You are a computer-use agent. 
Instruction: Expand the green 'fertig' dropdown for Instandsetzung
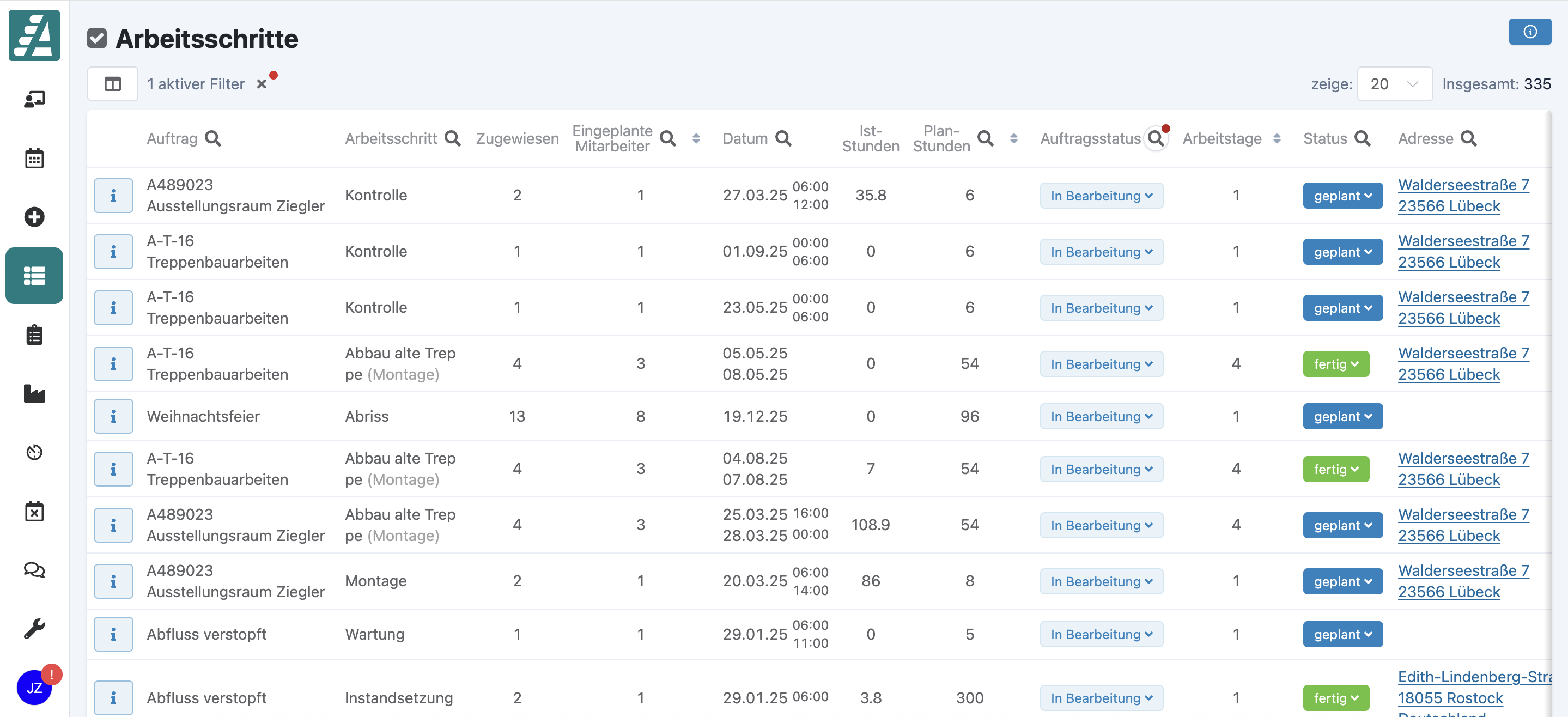click(x=1335, y=698)
